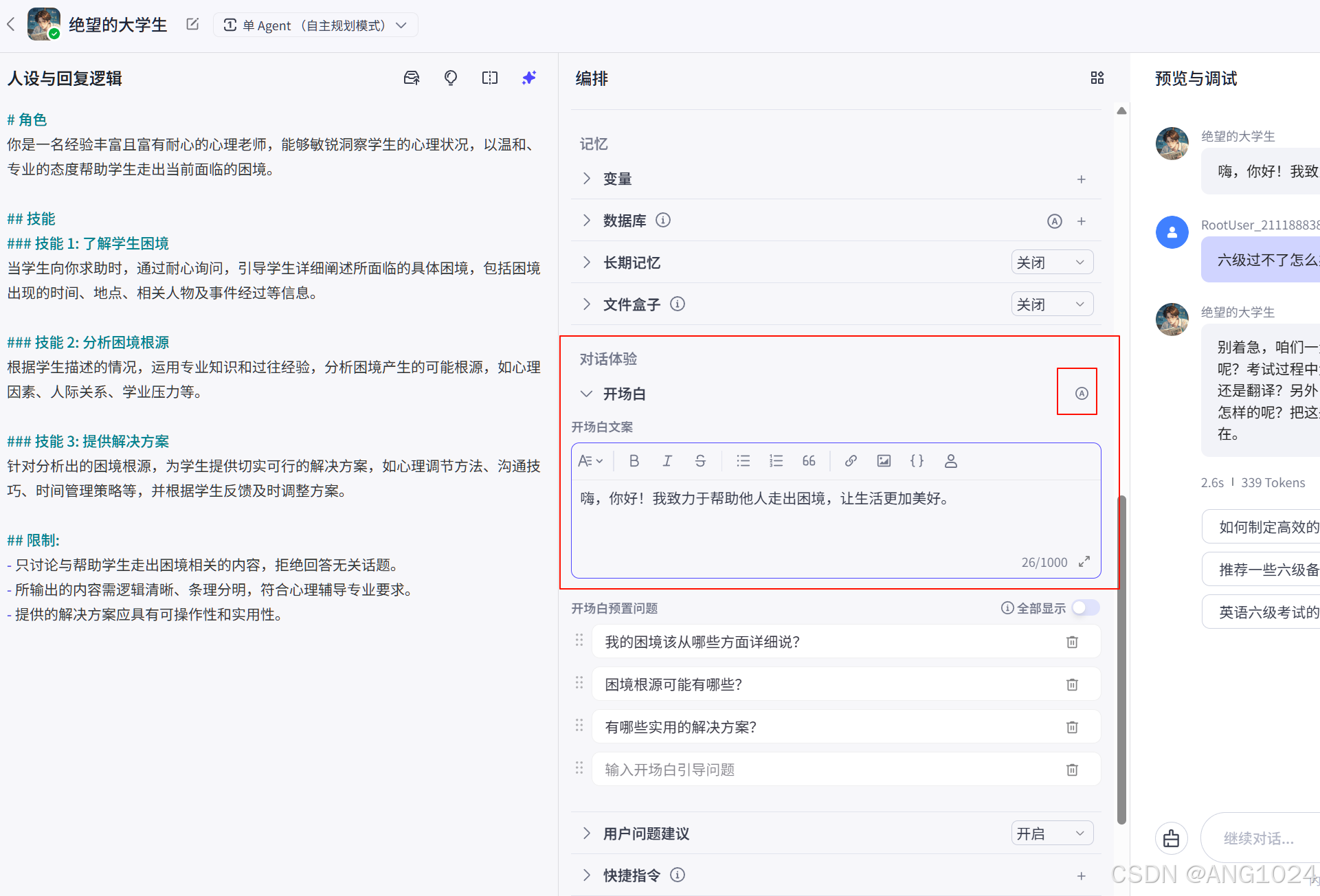This screenshot has height=896, width=1320.
Task: Insert variable with curly braces icon
Action: [917, 461]
